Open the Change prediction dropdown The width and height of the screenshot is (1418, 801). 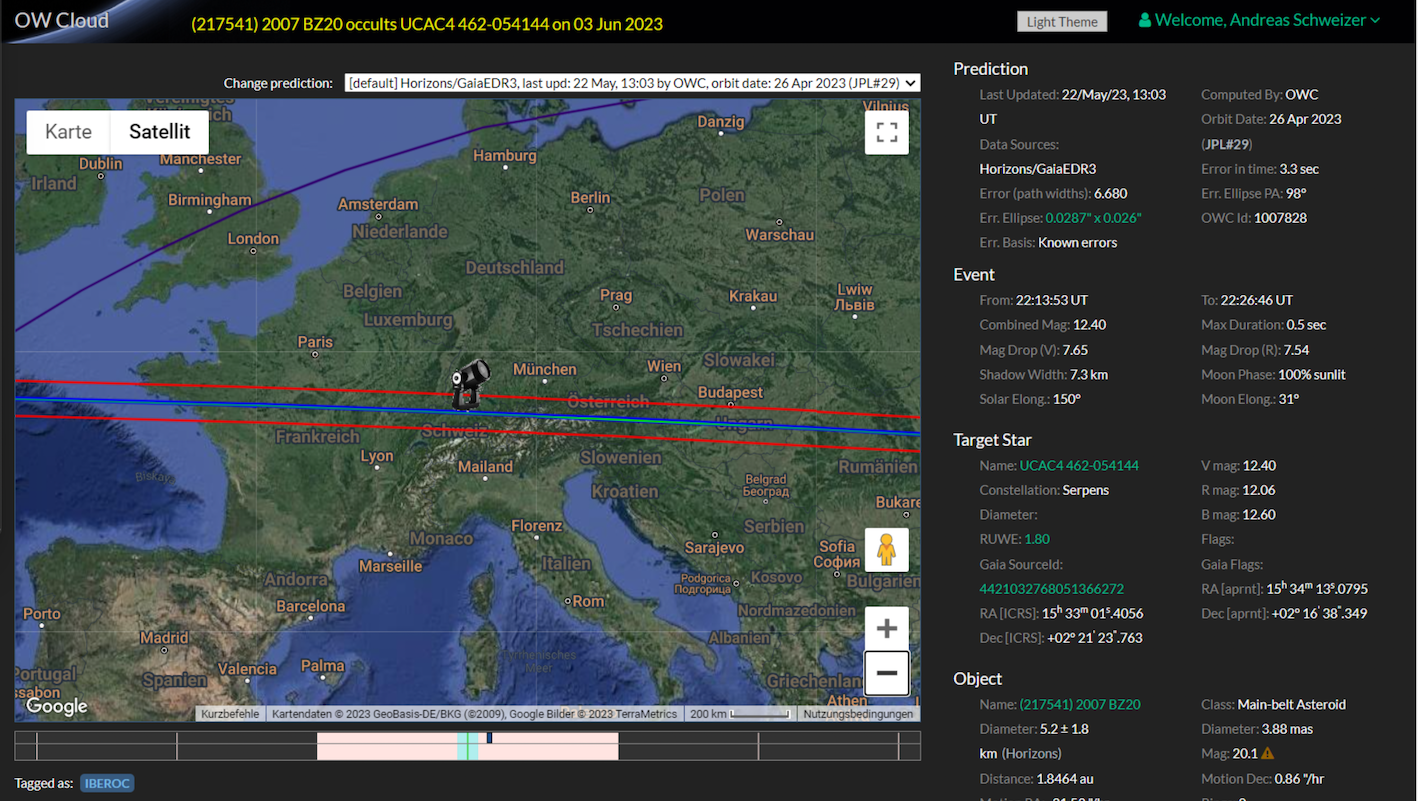click(x=632, y=83)
